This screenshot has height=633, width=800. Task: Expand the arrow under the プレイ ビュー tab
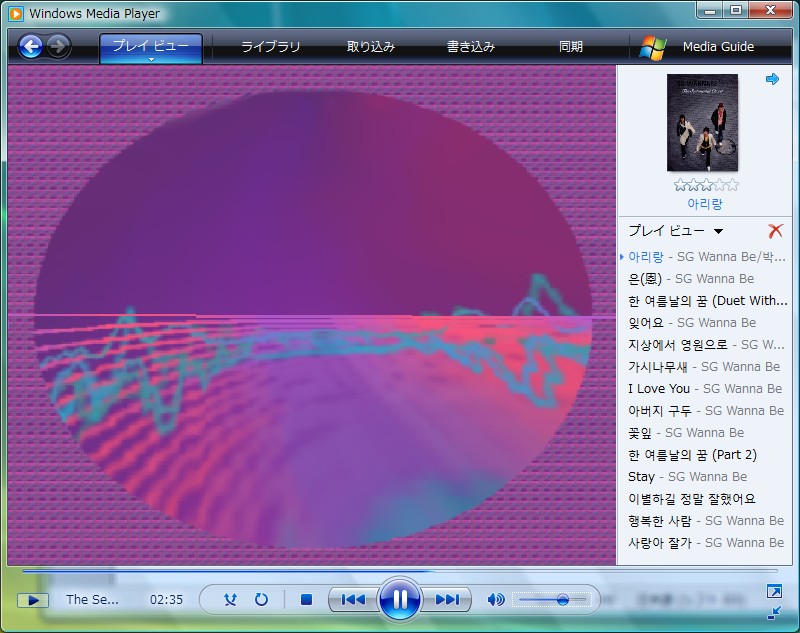(x=151, y=60)
